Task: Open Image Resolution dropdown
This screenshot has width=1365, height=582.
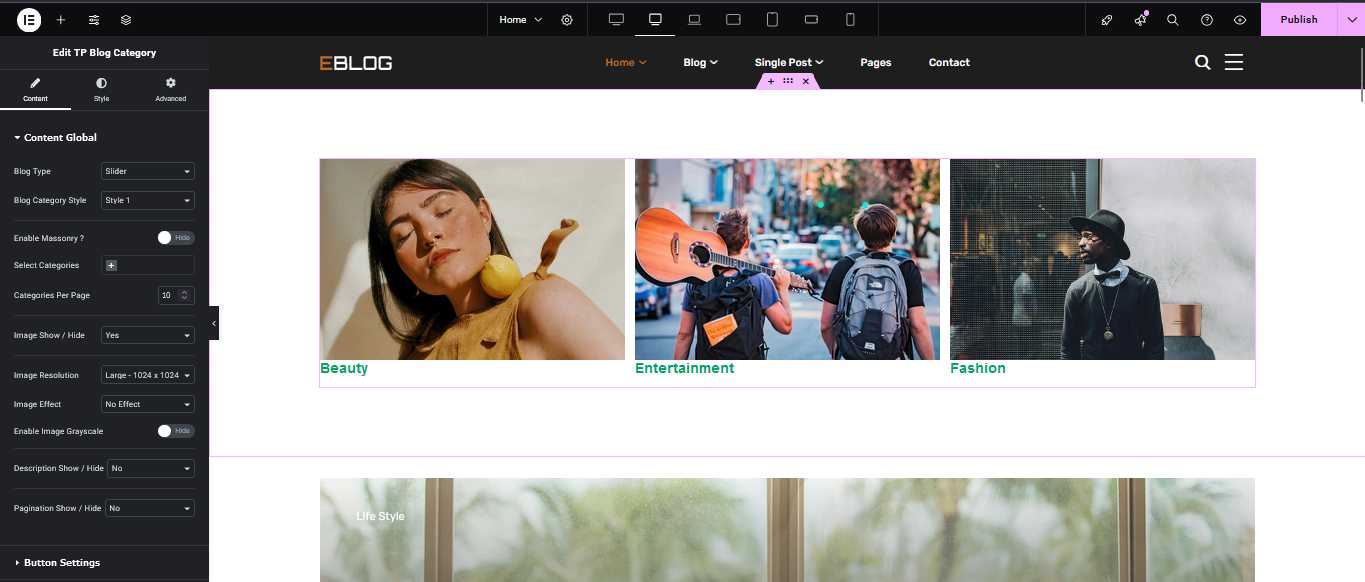Action: pyautogui.click(x=147, y=375)
